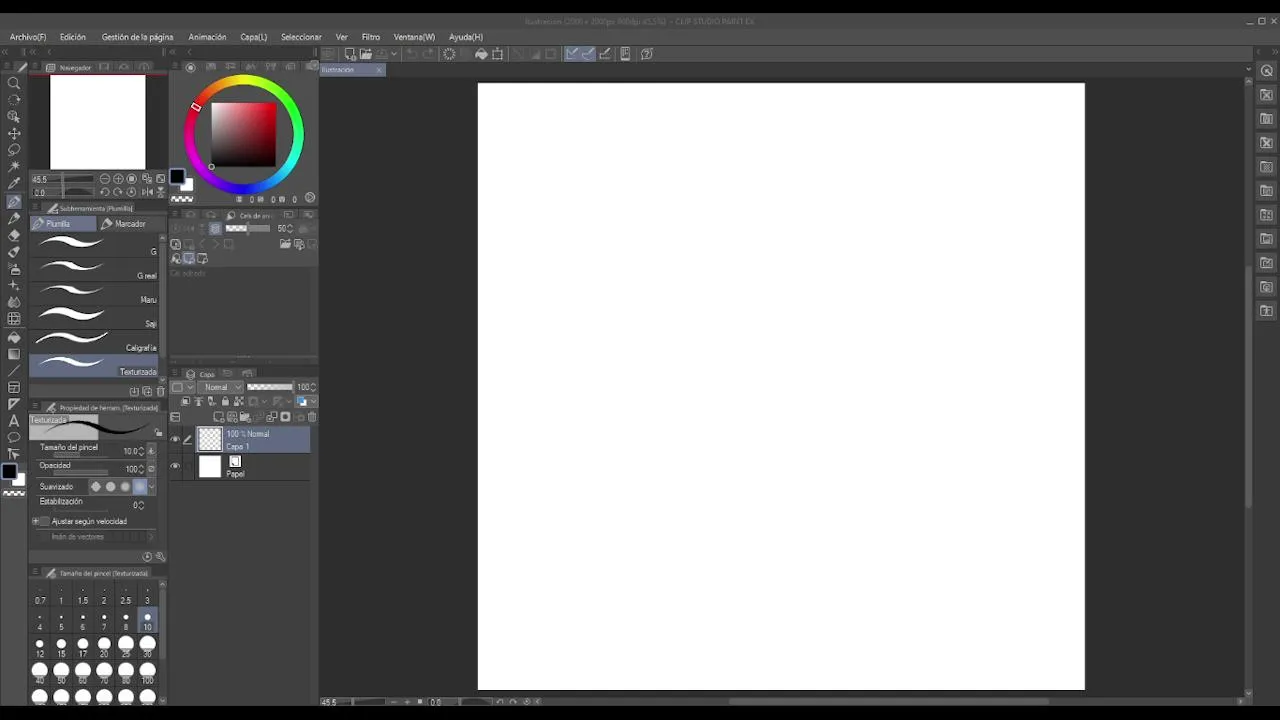The width and height of the screenshot is (1280, 720).
Task: Select the Eyedropper tool
Action: click(x=14, y=184)
